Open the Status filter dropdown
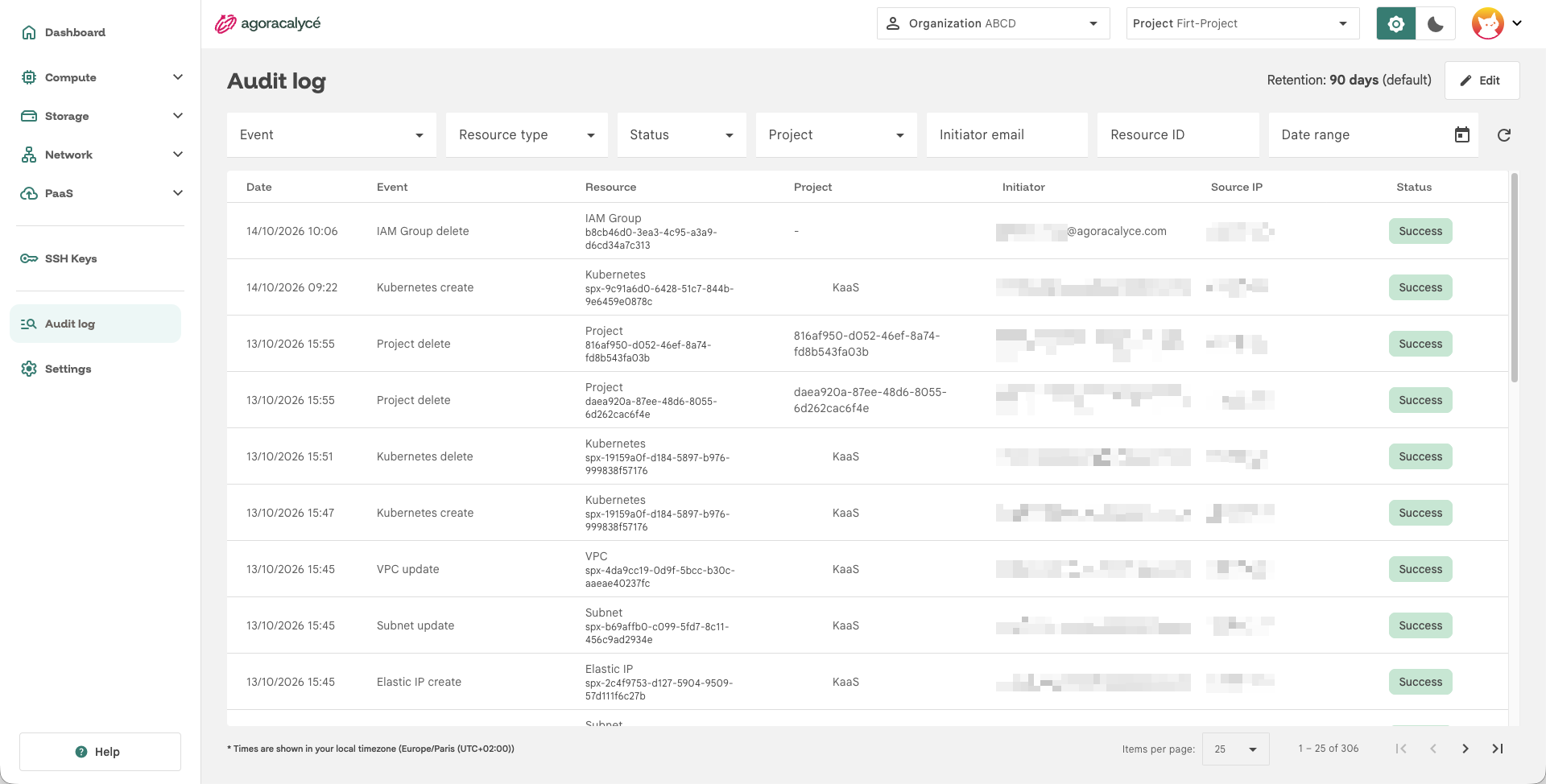The height and width of the screenshot is (784, 1546). pyautogui.click(x=681, y=134)
